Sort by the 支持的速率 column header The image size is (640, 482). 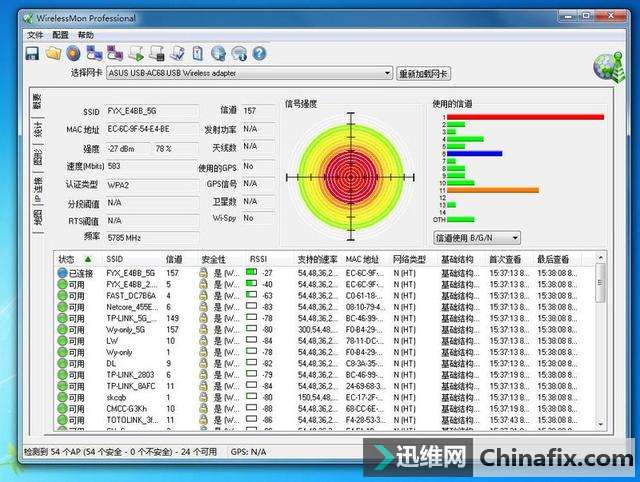click(318, 259)
